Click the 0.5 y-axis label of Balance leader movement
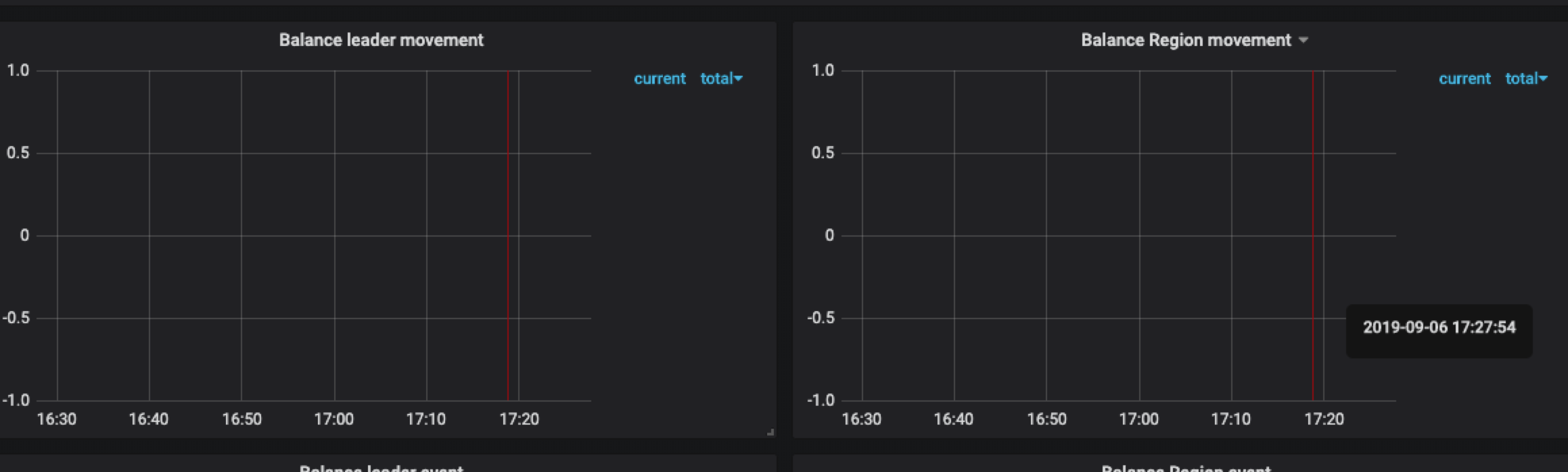1568x472 pixels. [x=18, y=154]
